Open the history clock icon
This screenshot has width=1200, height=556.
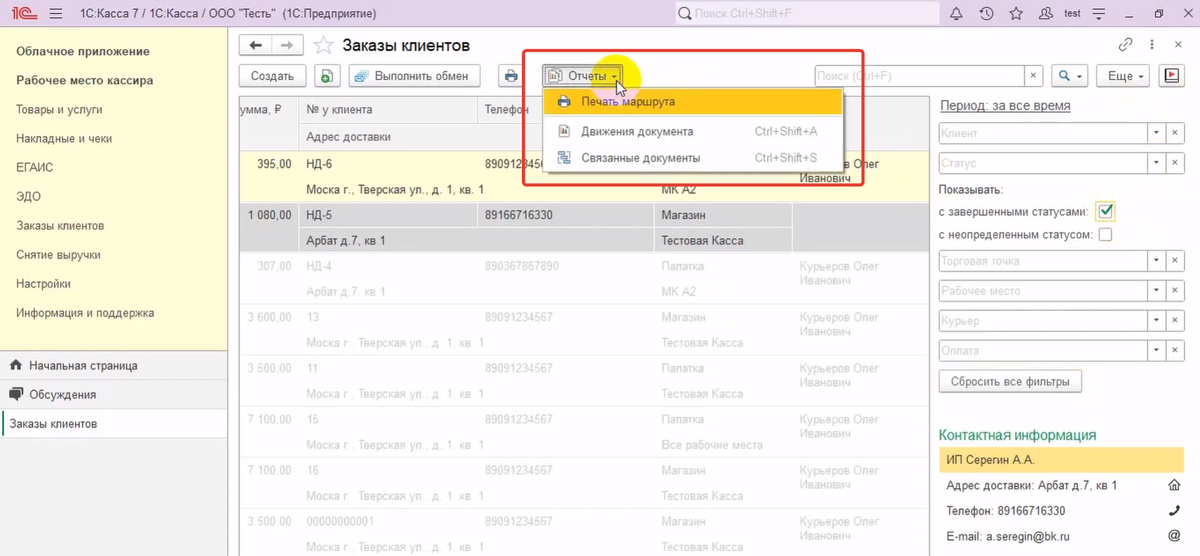(986, 14)
